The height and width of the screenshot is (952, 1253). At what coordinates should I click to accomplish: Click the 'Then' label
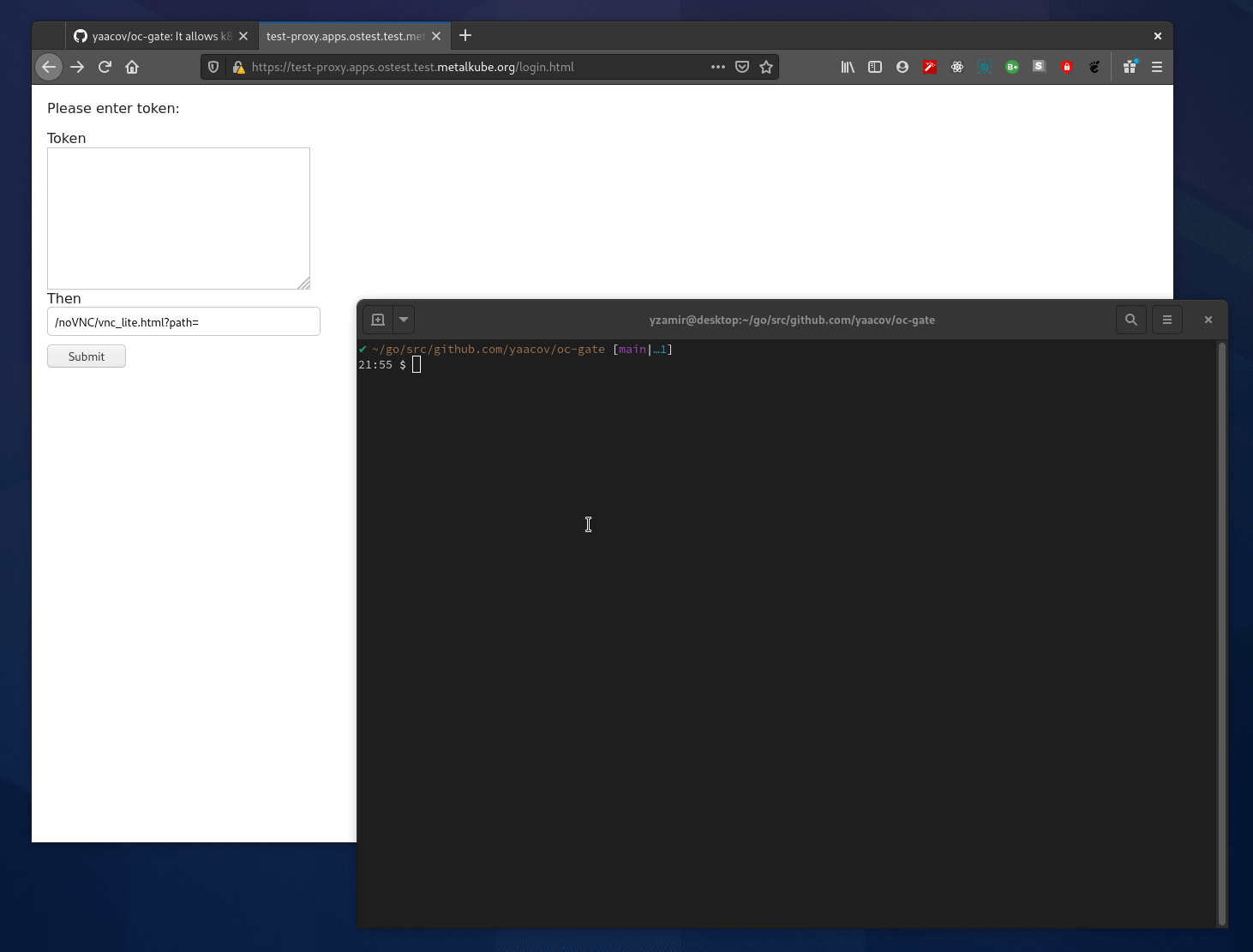pos(64,298)
